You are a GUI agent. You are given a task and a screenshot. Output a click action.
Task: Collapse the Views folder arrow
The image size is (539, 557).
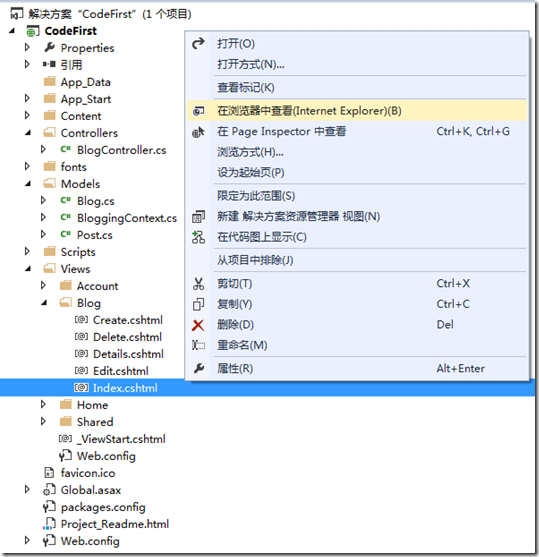tap(28, 269)
